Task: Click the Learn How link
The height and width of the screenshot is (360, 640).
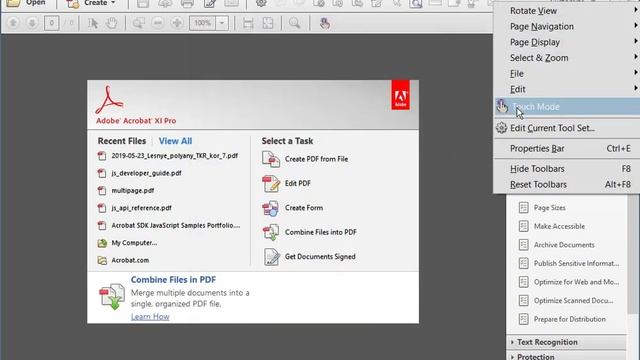Action: (150, 317)
